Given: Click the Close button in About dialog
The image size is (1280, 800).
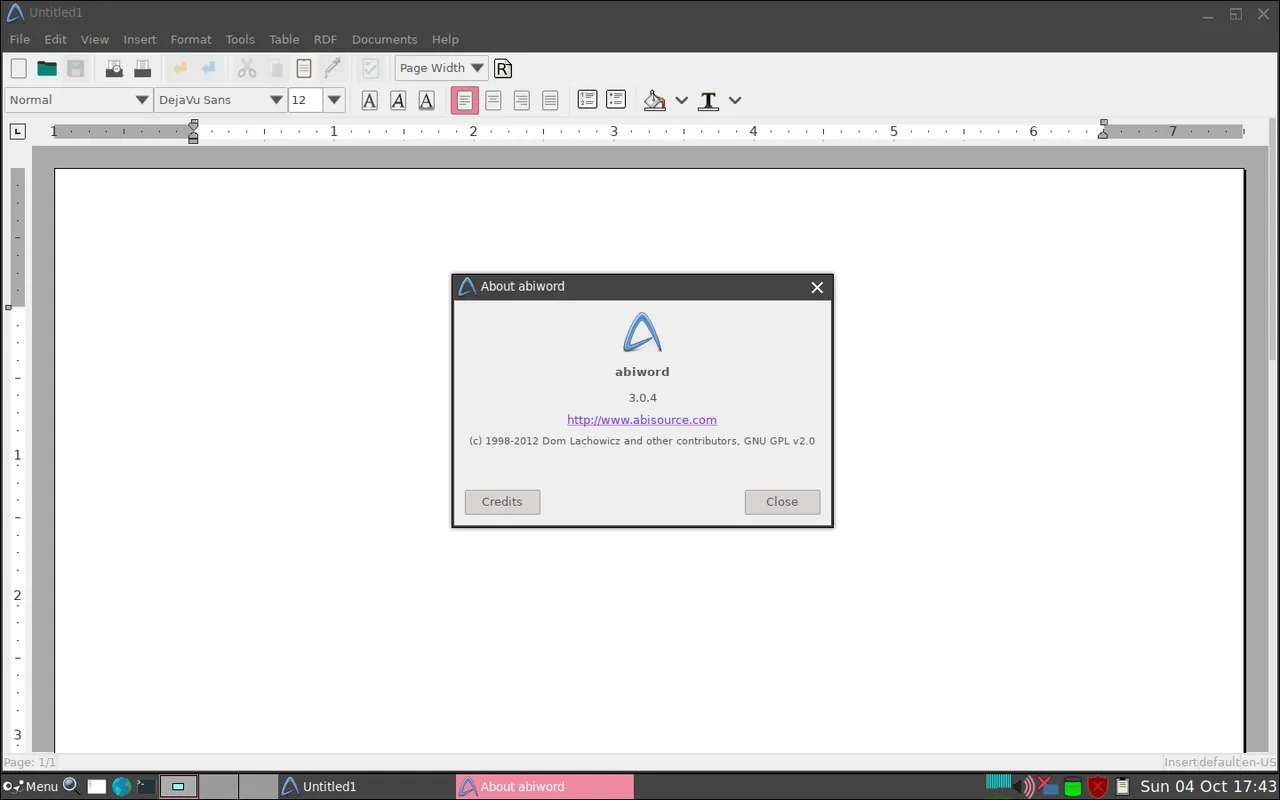Looking at the screenshot, I should [782, 502].
